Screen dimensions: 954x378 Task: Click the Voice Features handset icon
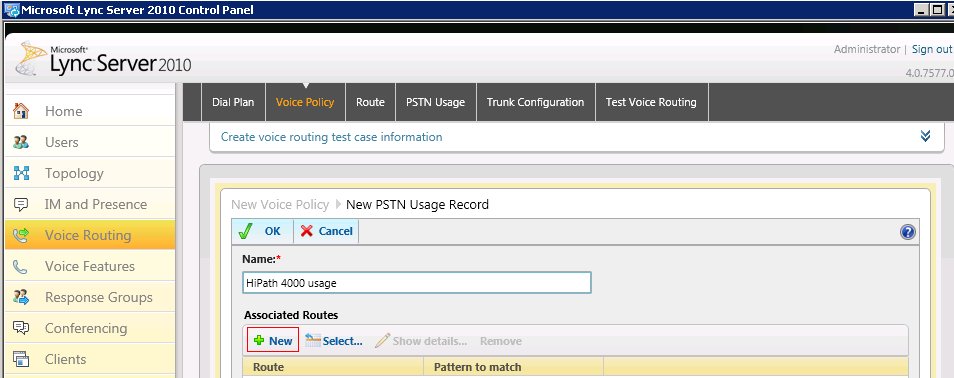(x=21, y=267)
